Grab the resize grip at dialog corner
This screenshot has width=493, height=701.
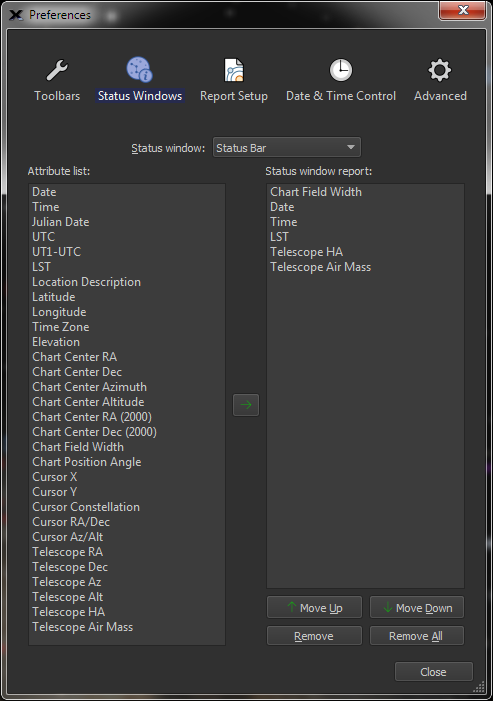[479, 686]
